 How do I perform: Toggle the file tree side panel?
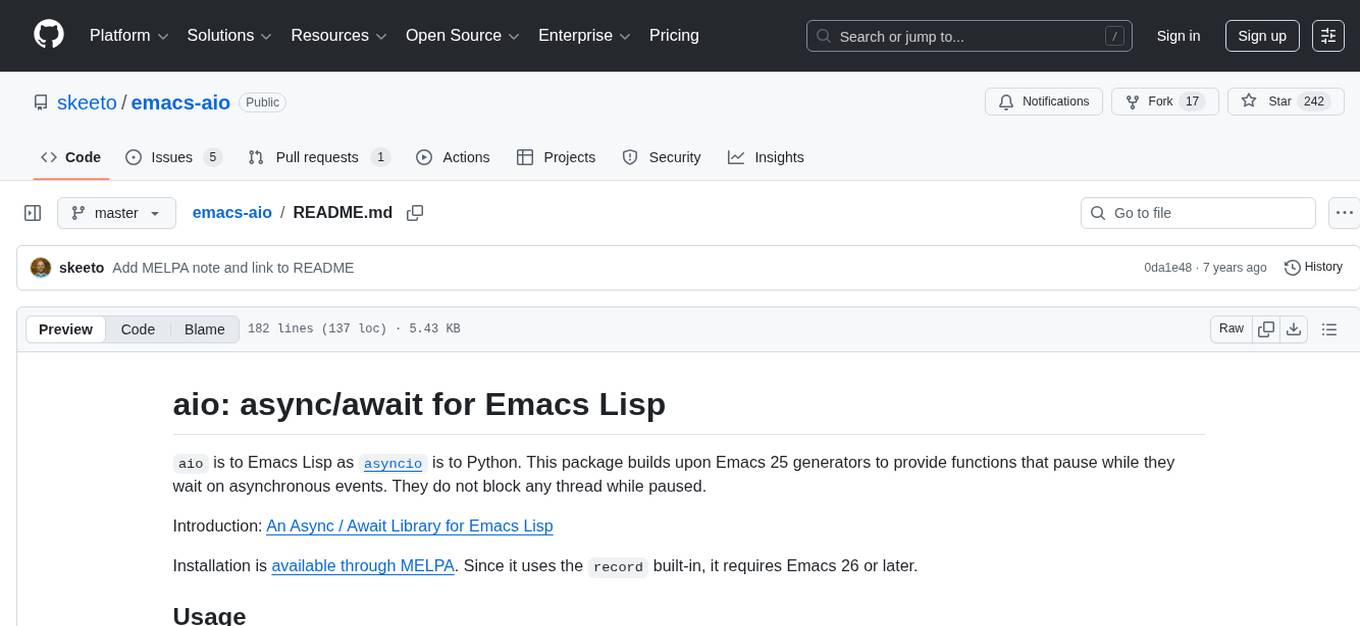click(32, 212)
